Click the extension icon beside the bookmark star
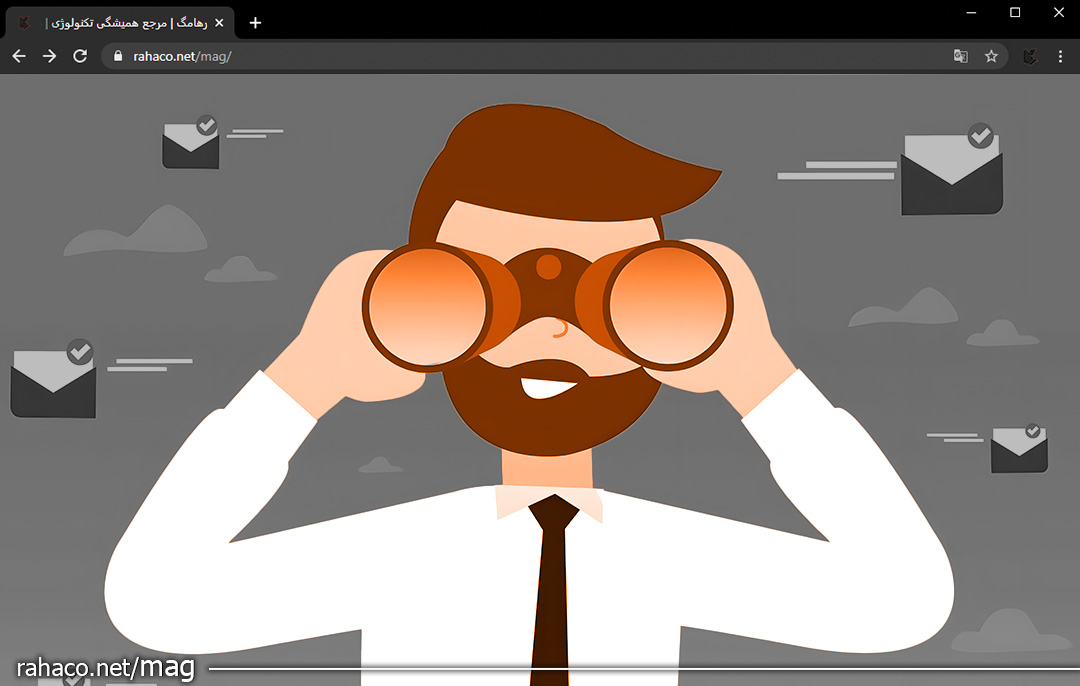The height and width of the screenshot is (686, 1080). point(1030,56)
